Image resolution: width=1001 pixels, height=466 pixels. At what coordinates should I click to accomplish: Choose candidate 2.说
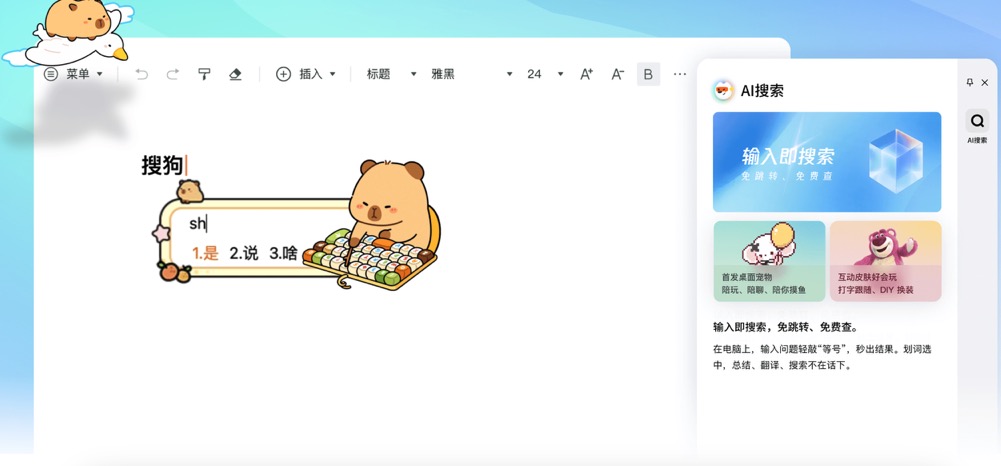(244, 253)
